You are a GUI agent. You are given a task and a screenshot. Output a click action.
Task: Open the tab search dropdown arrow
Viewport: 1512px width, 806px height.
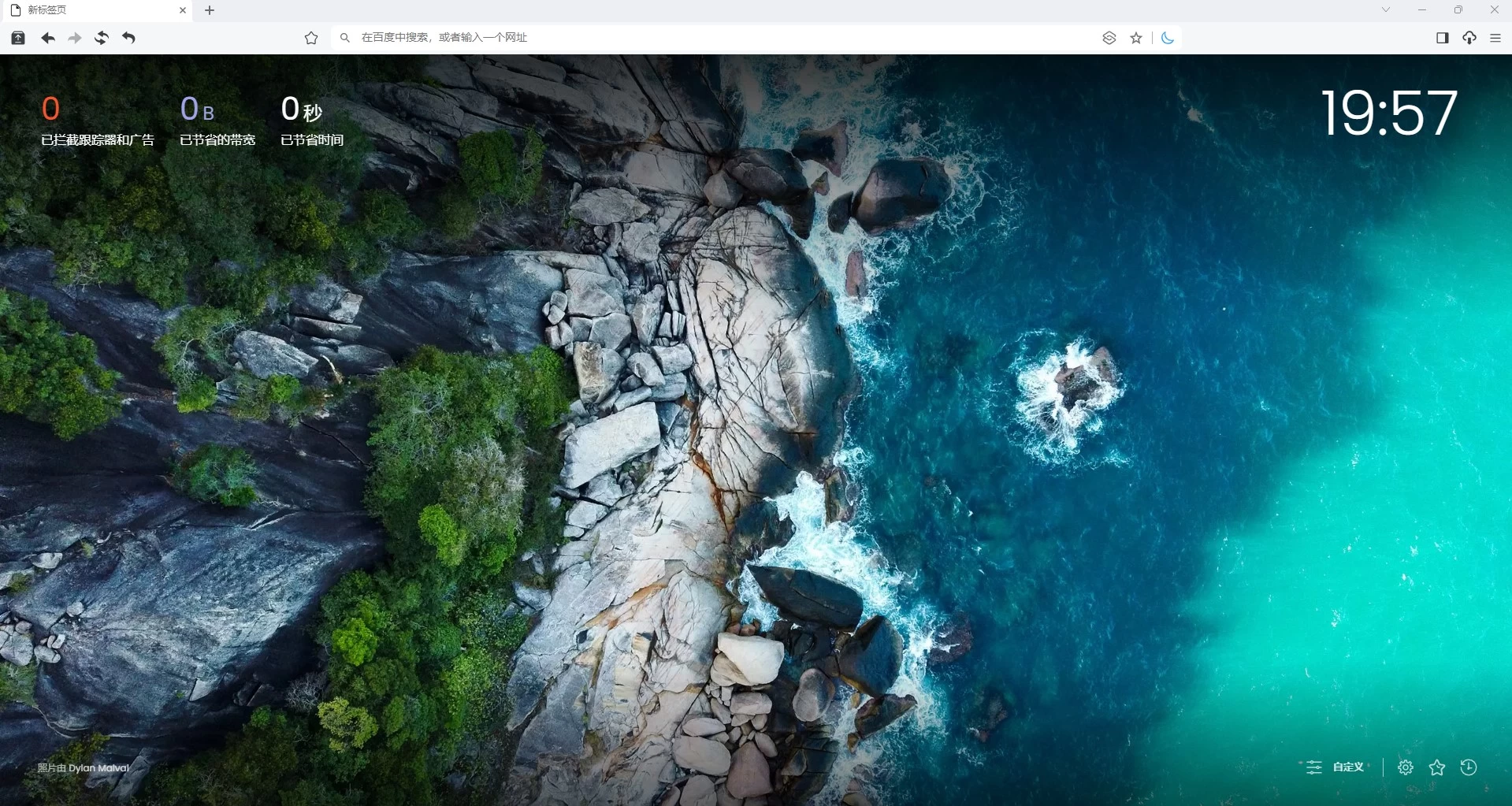tap(1384, 9)
